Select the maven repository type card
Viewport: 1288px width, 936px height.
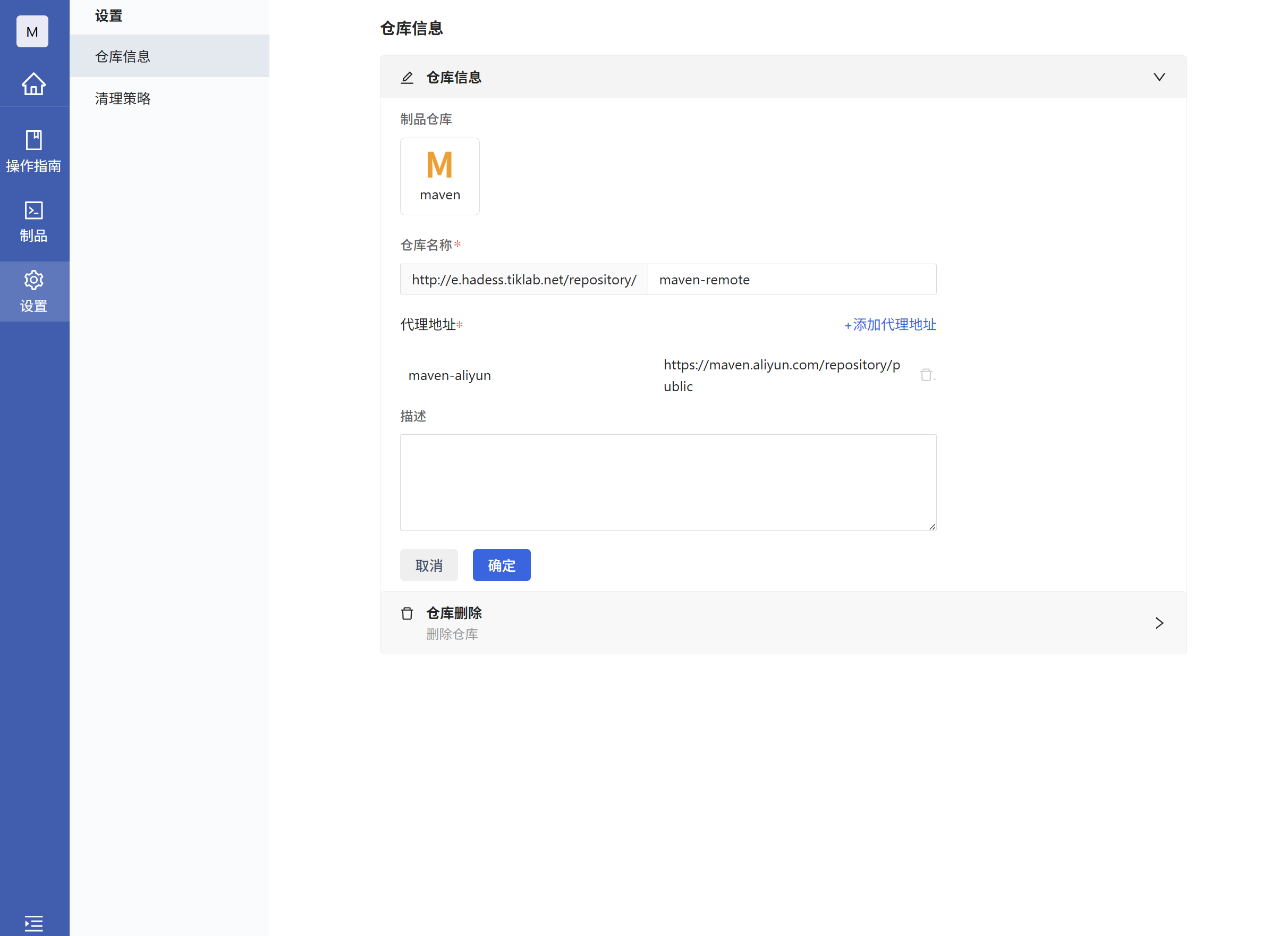(x=439, y=176)
